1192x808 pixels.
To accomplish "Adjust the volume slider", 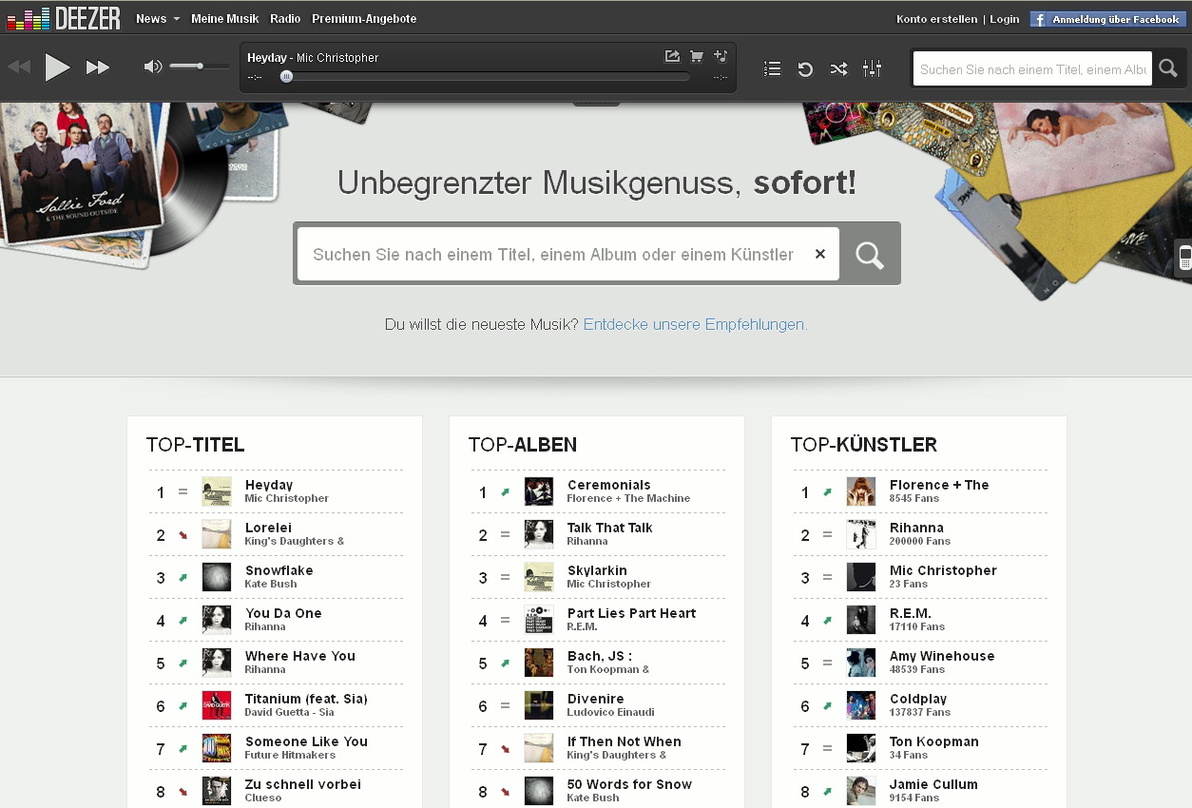I will [199, 66].
